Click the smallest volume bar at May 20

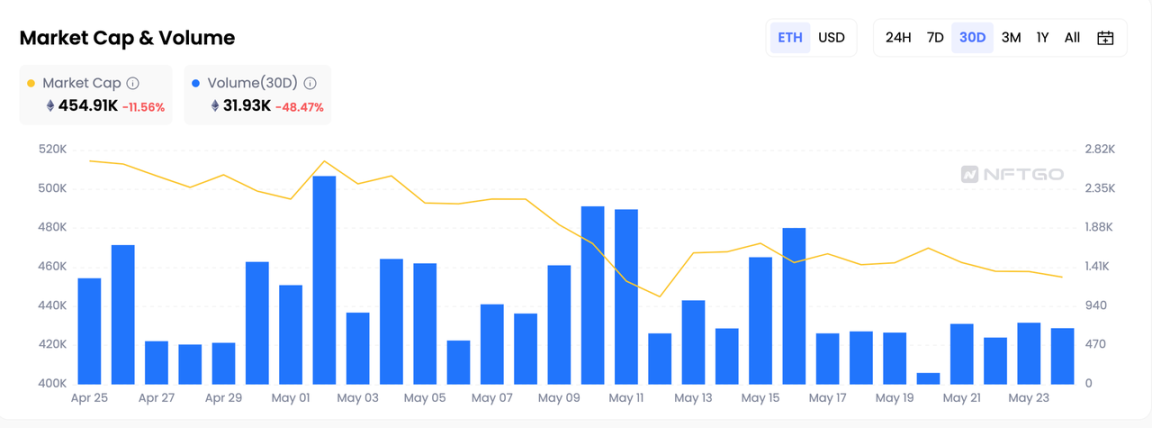point(928,378)
